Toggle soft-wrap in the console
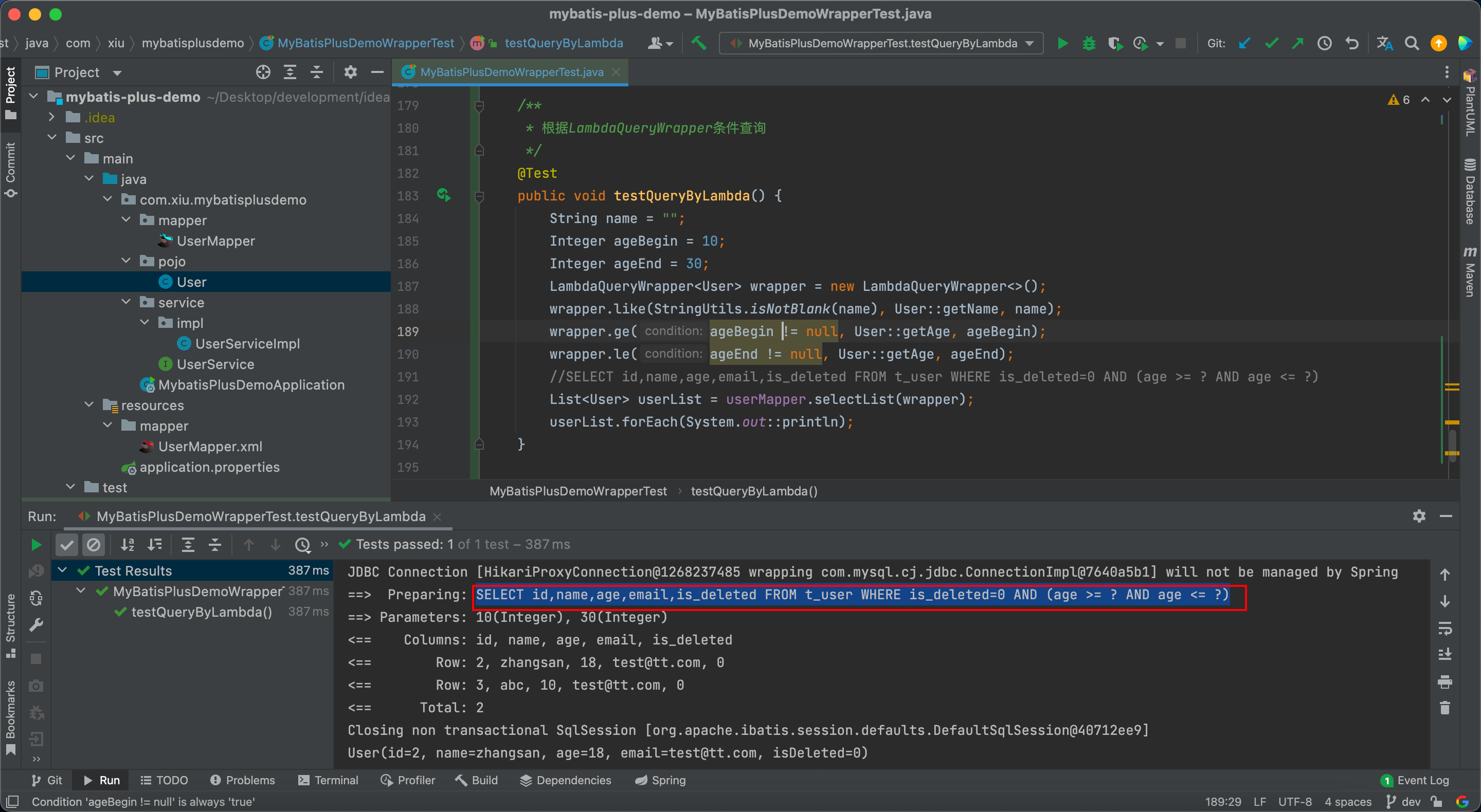The height and width of the screenshot is (812, 1481). pyautogui.click(x=1445, y=628)
